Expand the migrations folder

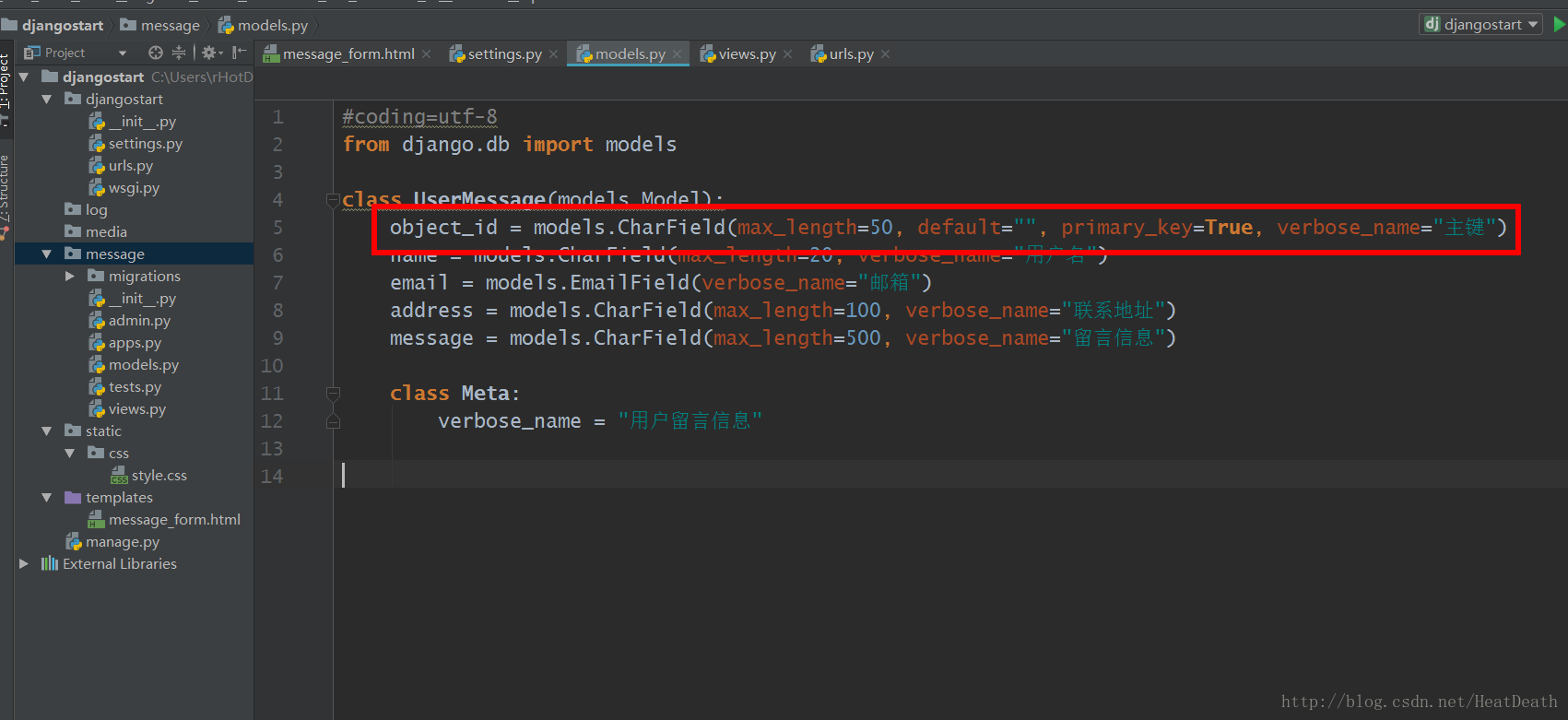(x=69, y=276)
